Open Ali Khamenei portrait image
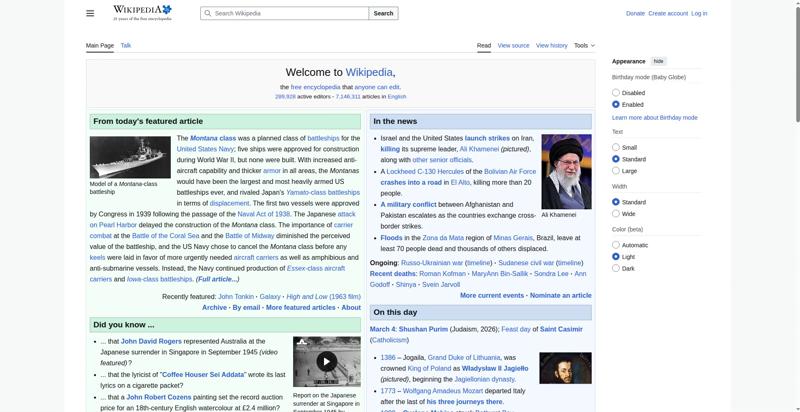800x412 pixels. tap(566, 171)
